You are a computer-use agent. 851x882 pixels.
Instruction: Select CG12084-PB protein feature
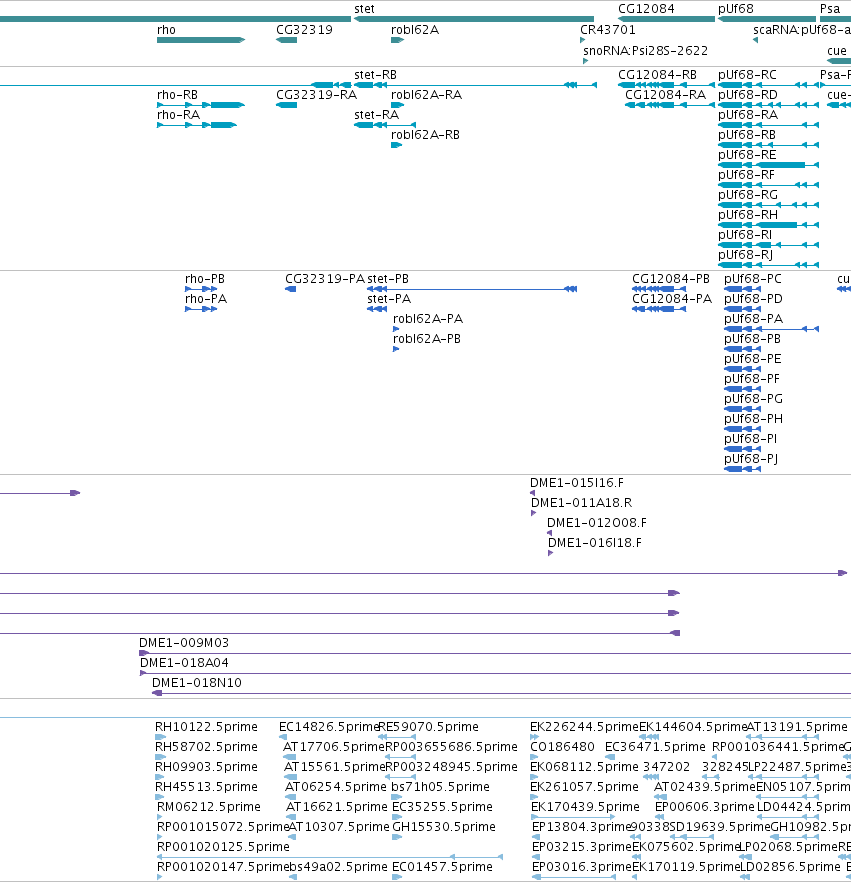point(659,289)
